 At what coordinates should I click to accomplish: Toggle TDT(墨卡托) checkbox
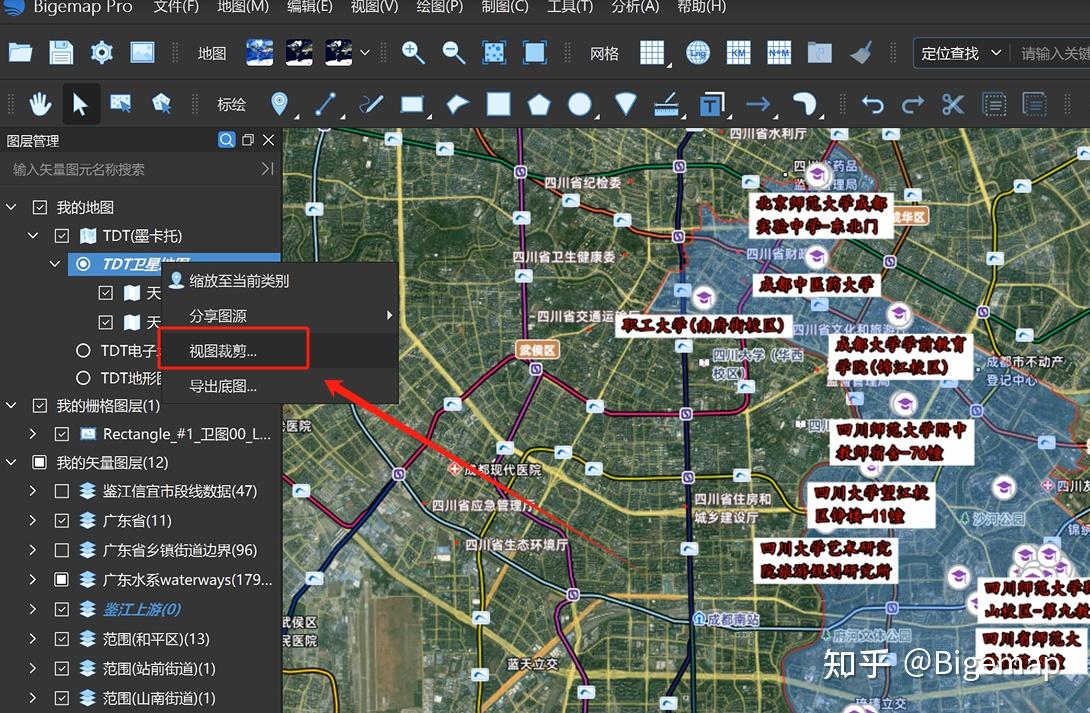click(x=62, y=236)
